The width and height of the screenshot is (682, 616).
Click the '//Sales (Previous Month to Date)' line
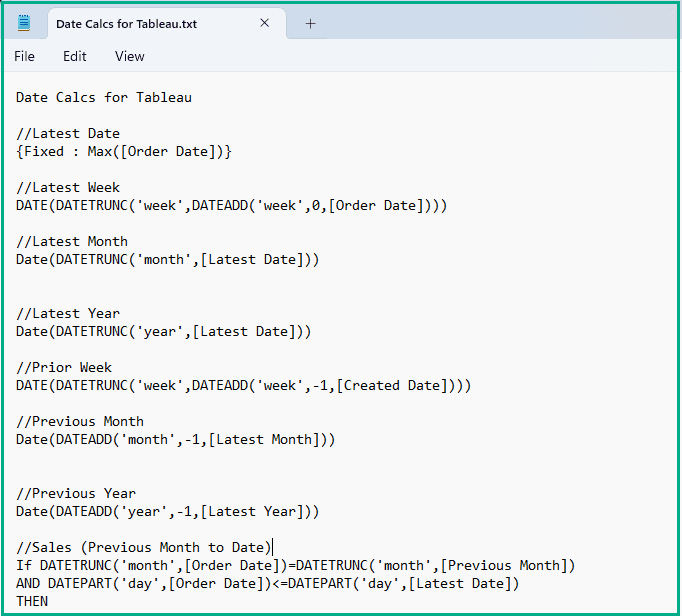click(144, 548)
